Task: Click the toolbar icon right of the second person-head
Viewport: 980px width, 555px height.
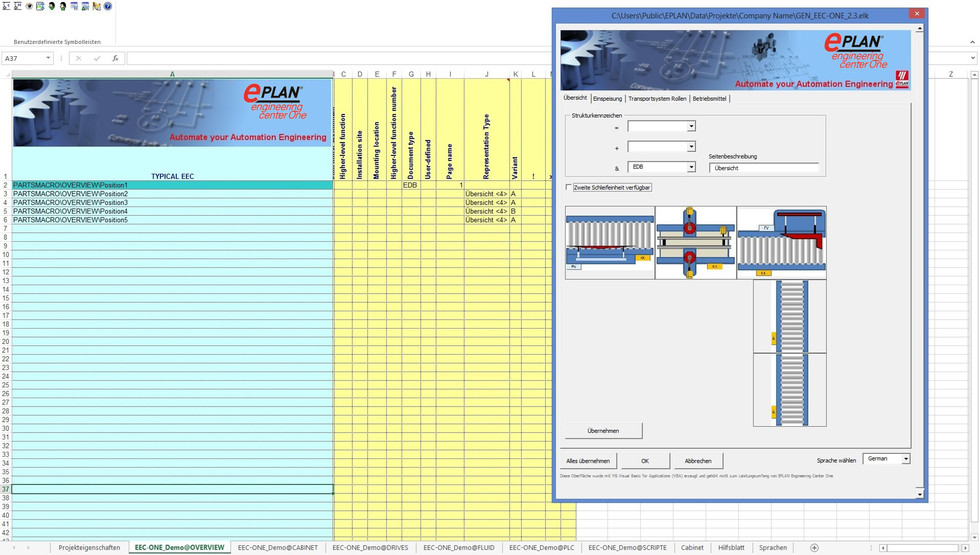Action: click(x=74, y=6)
